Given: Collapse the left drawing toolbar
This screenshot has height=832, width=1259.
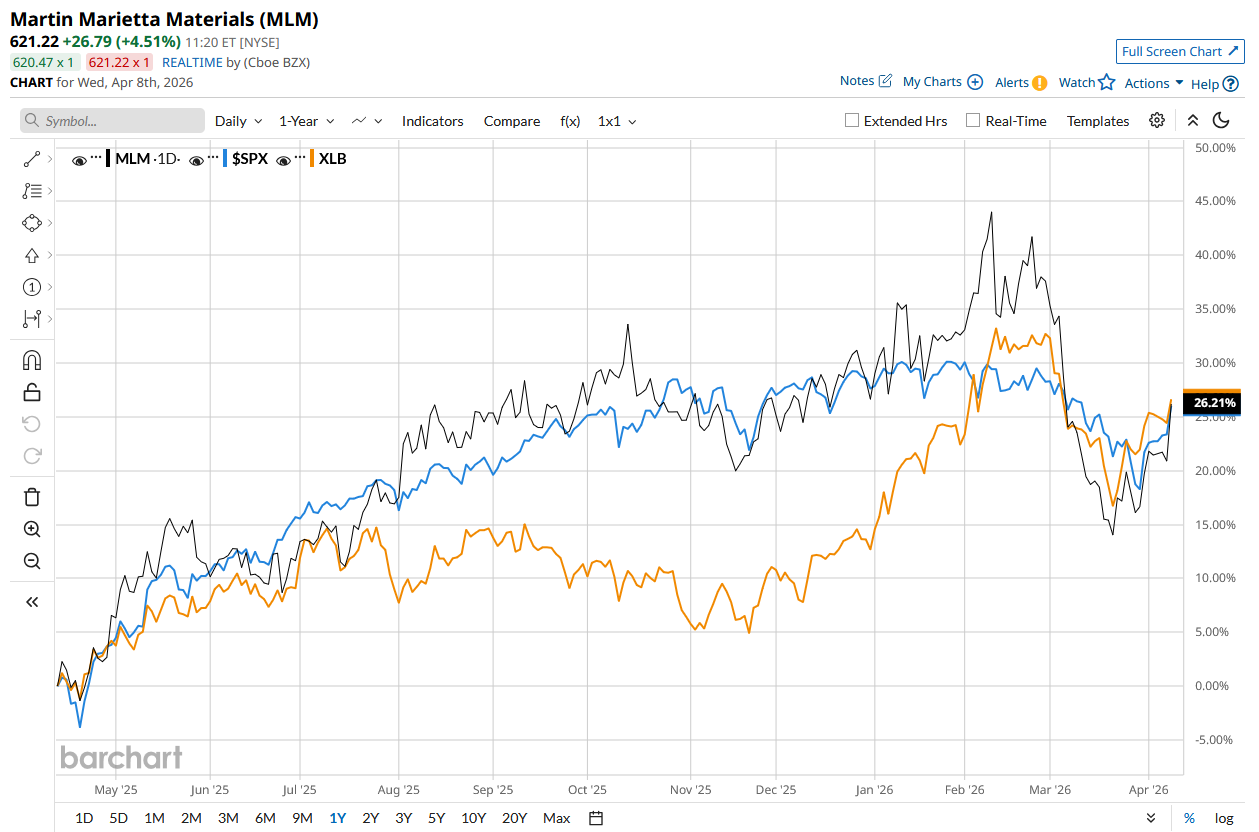Looking at the screenshot, I should click(x=31, y=602).
